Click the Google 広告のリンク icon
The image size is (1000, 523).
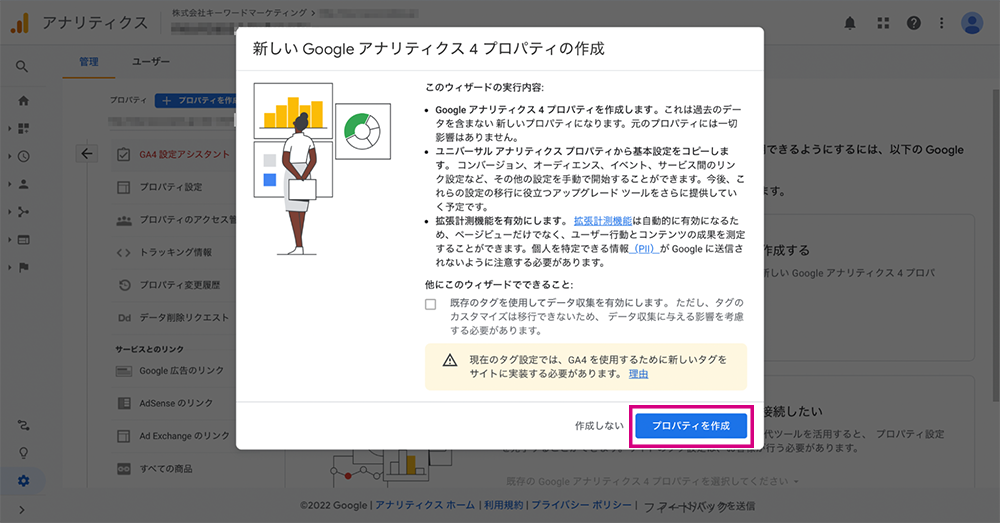(x=124, y=371)
